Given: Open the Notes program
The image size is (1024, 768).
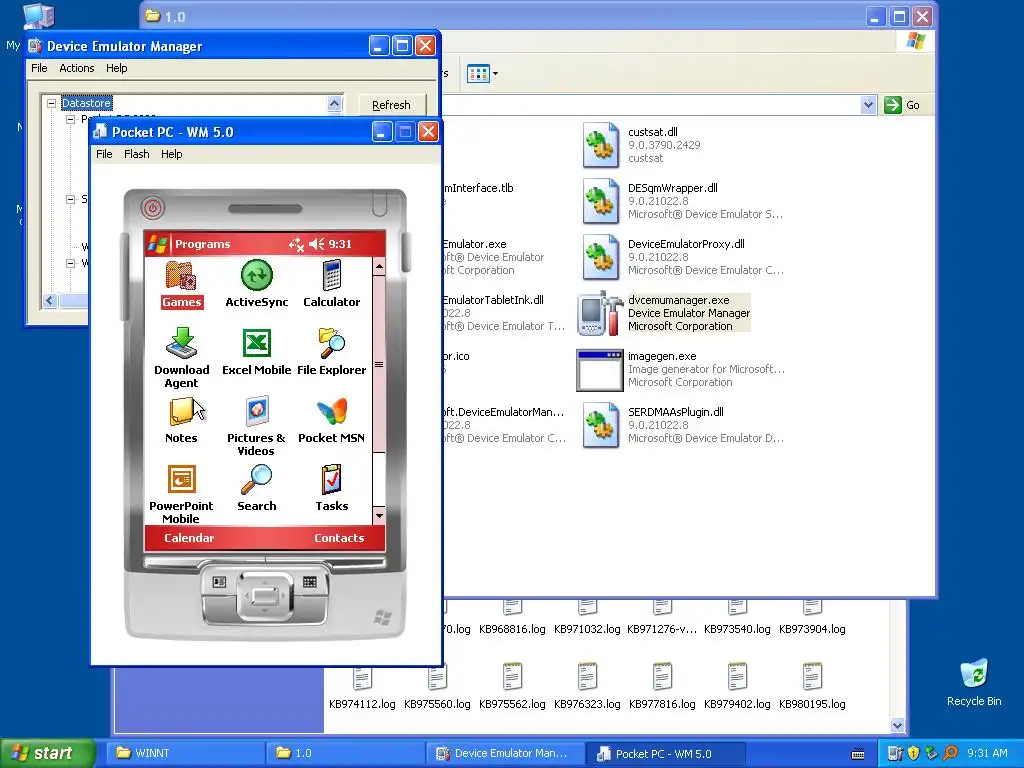Looking at the screenshot, I should (182, 420).
